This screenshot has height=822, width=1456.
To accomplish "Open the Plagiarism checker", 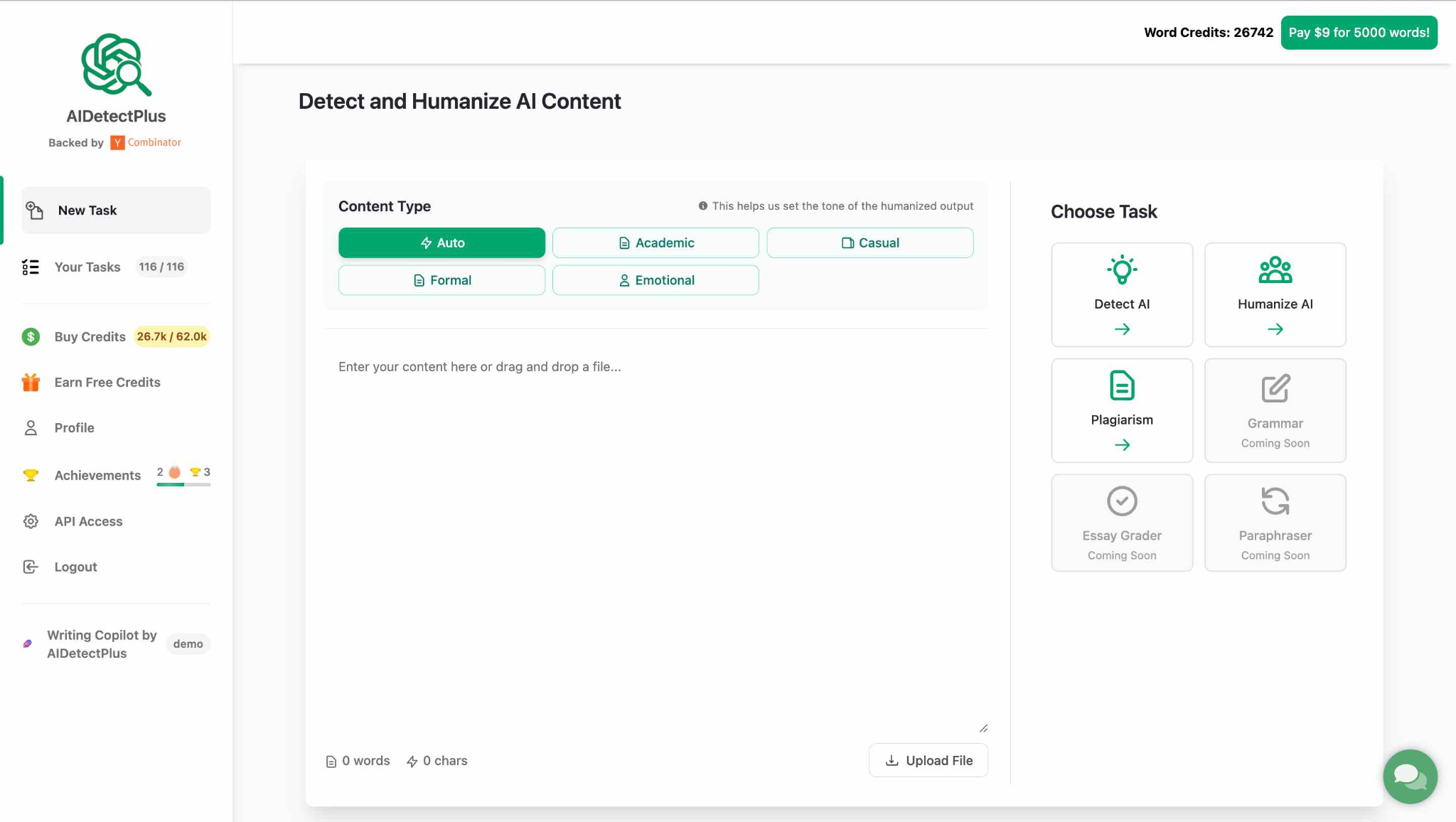I will 1122,410.
